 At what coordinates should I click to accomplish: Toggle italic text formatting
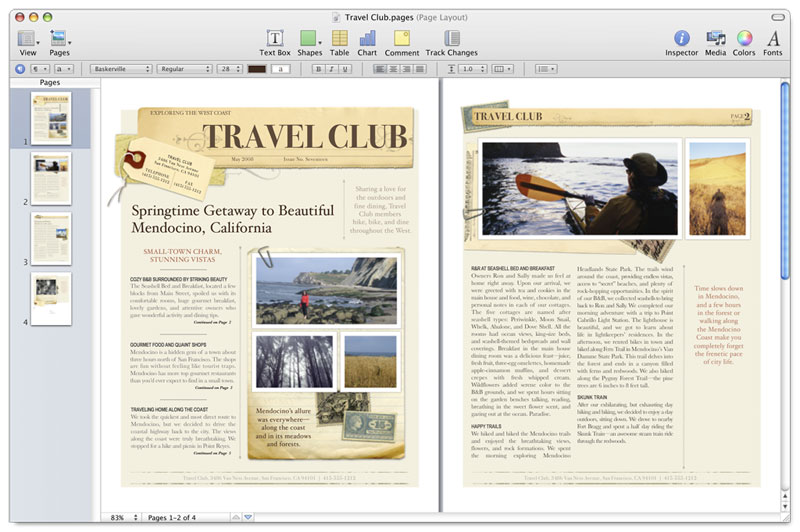332,69
